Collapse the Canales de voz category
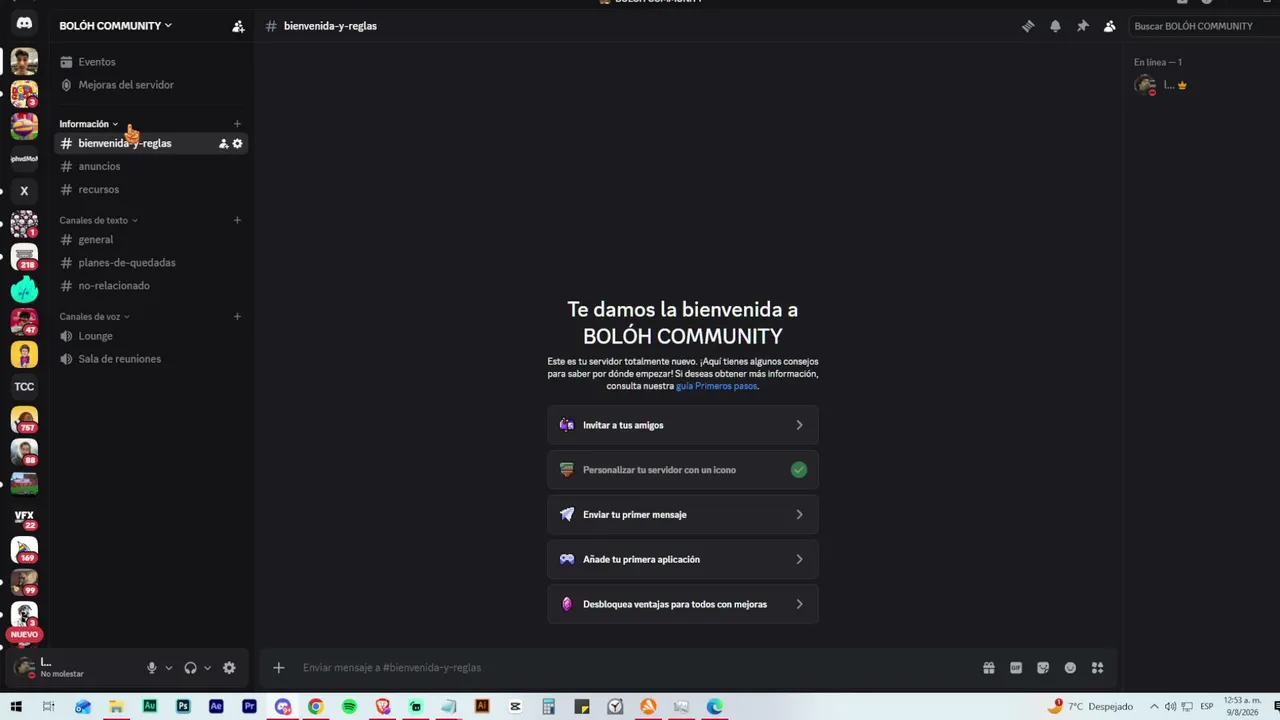The image size is (1280, 720). pyautogui.click(x=94, y=317)
